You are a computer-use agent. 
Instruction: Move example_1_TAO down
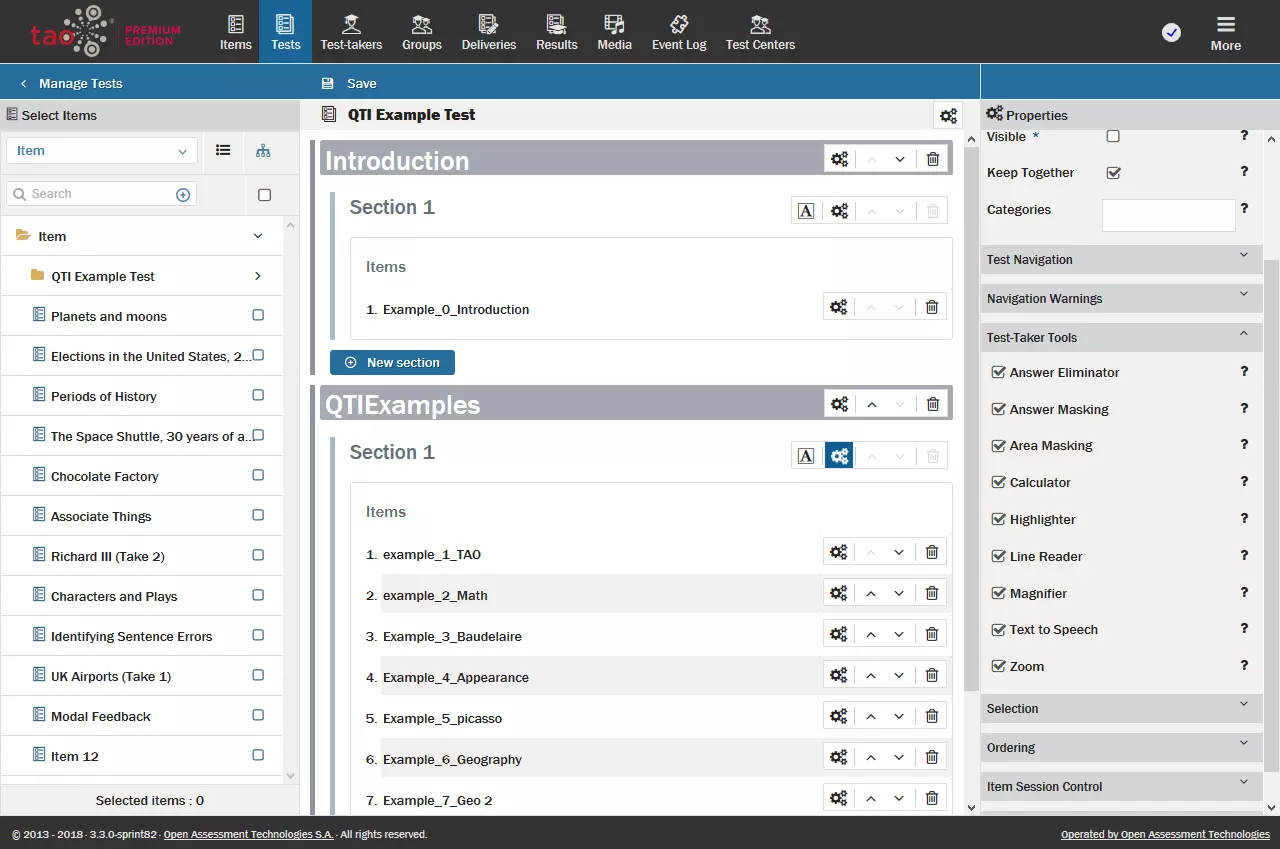click(900, 552)
